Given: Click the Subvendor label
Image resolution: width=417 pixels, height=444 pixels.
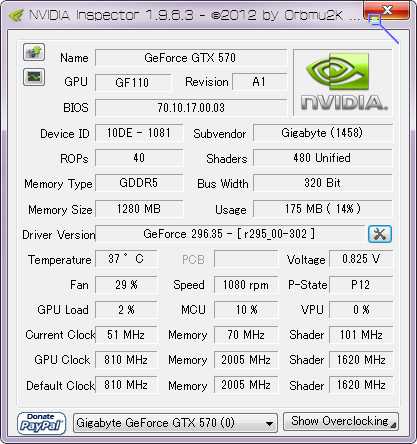Looking at the screenshot, I should tap(220, 134).
